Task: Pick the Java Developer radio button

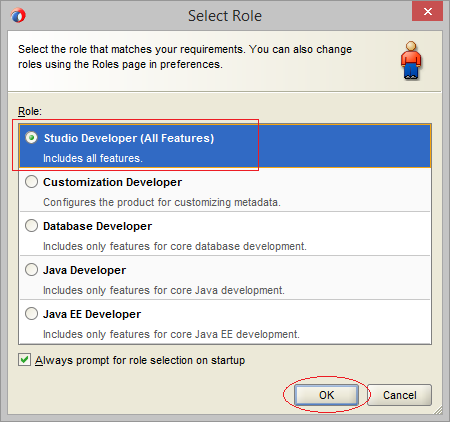Action: [31, 270]
